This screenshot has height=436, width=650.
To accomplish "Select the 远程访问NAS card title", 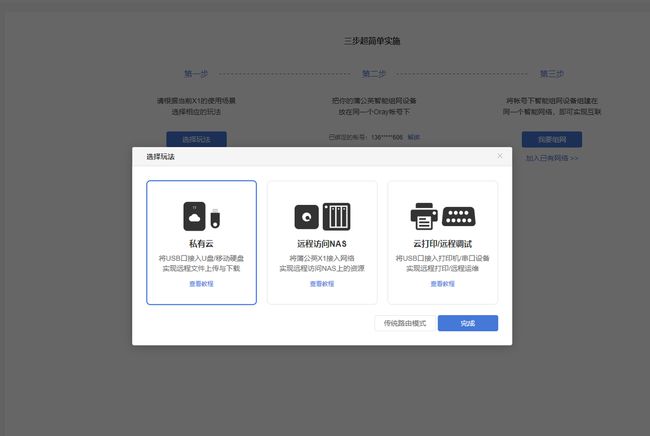I will pos(322,244).
